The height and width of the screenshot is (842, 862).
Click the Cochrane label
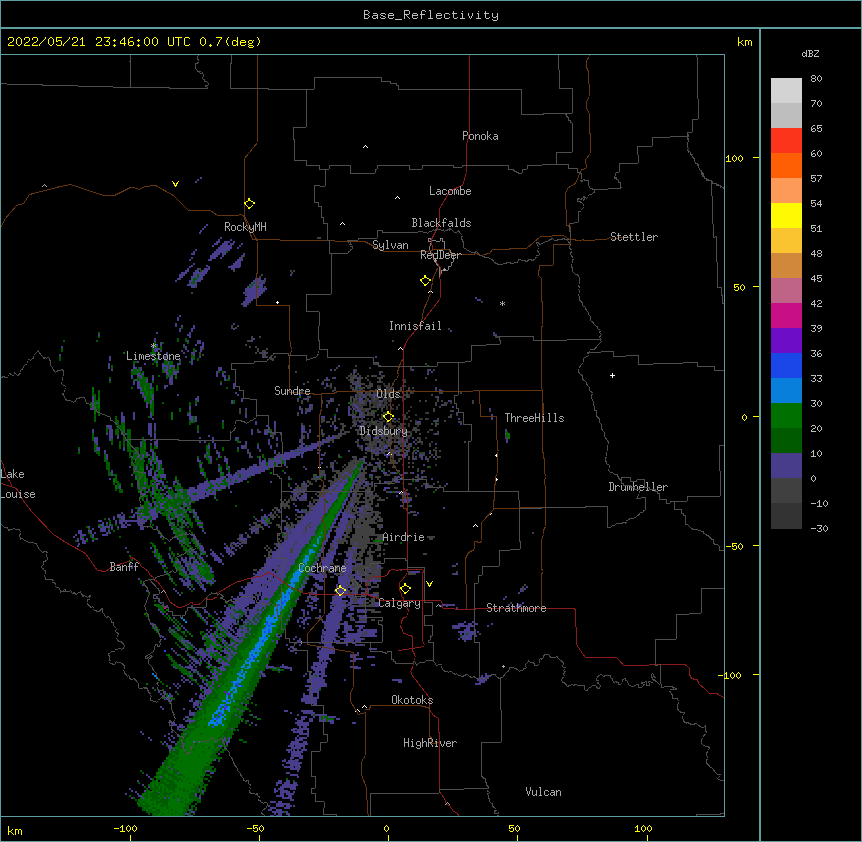[323, 568]
